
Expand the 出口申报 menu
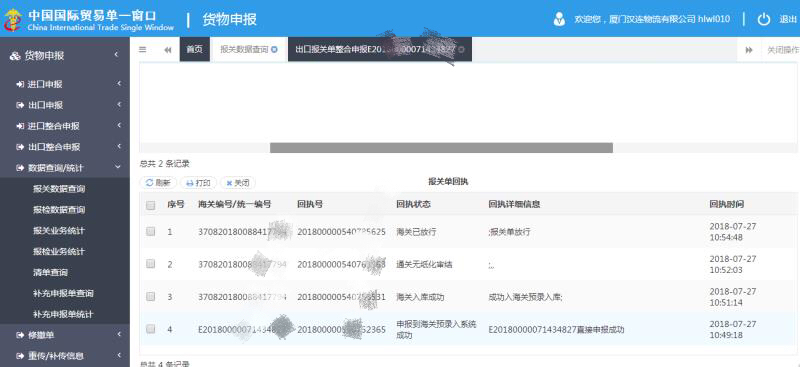pos(65,105)
